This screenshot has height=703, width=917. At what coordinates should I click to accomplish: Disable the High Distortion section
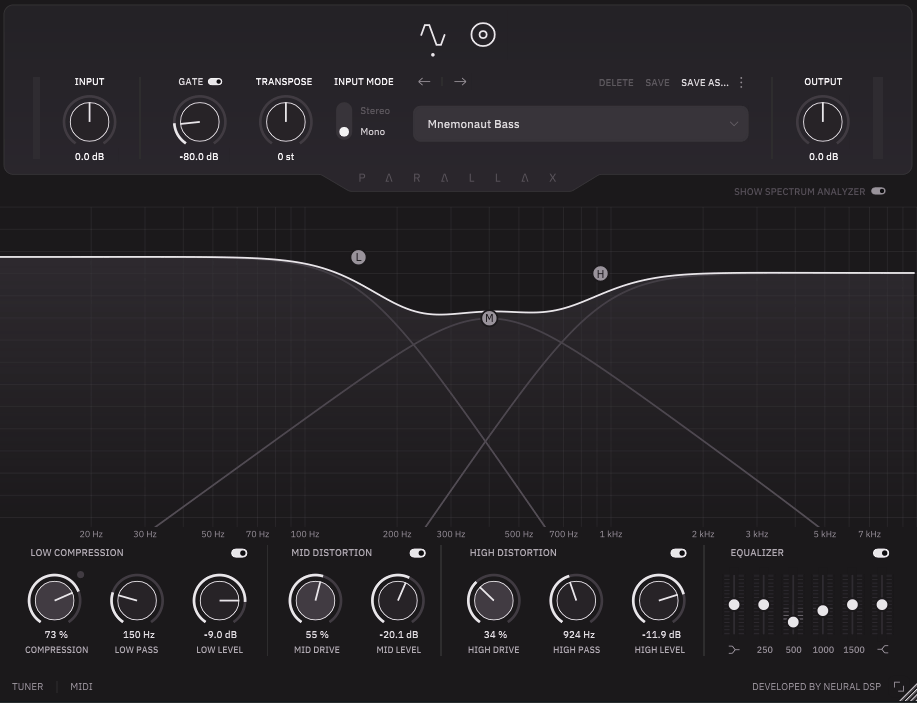click(678, 553)
